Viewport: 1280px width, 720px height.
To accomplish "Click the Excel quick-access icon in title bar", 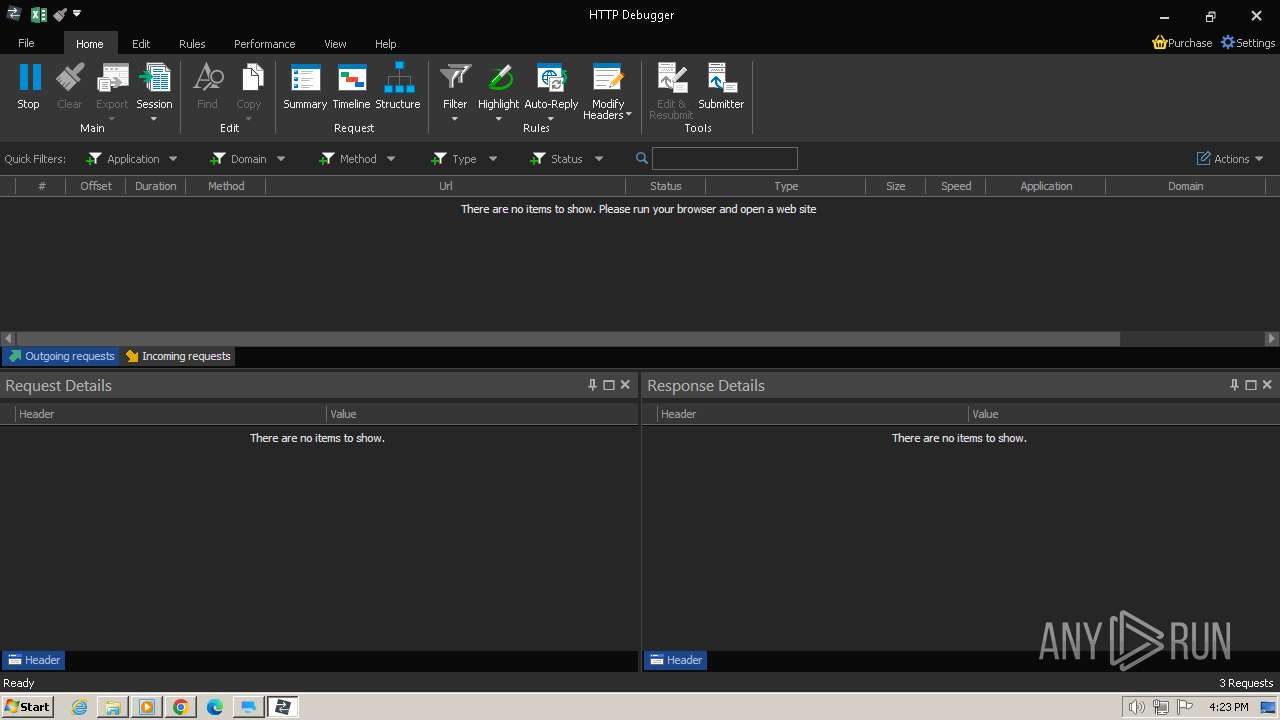I will tap(39, 14).
